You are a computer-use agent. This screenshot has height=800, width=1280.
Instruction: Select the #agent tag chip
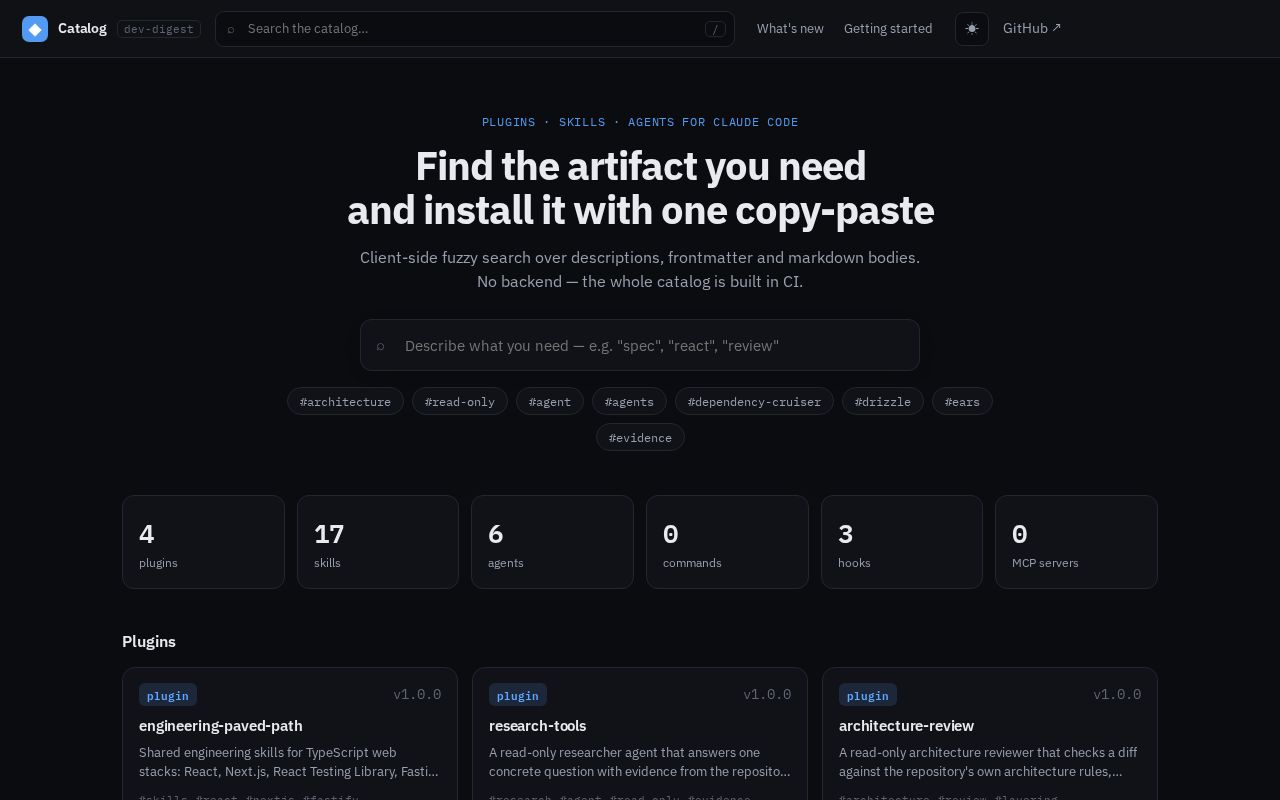point(550,401)
